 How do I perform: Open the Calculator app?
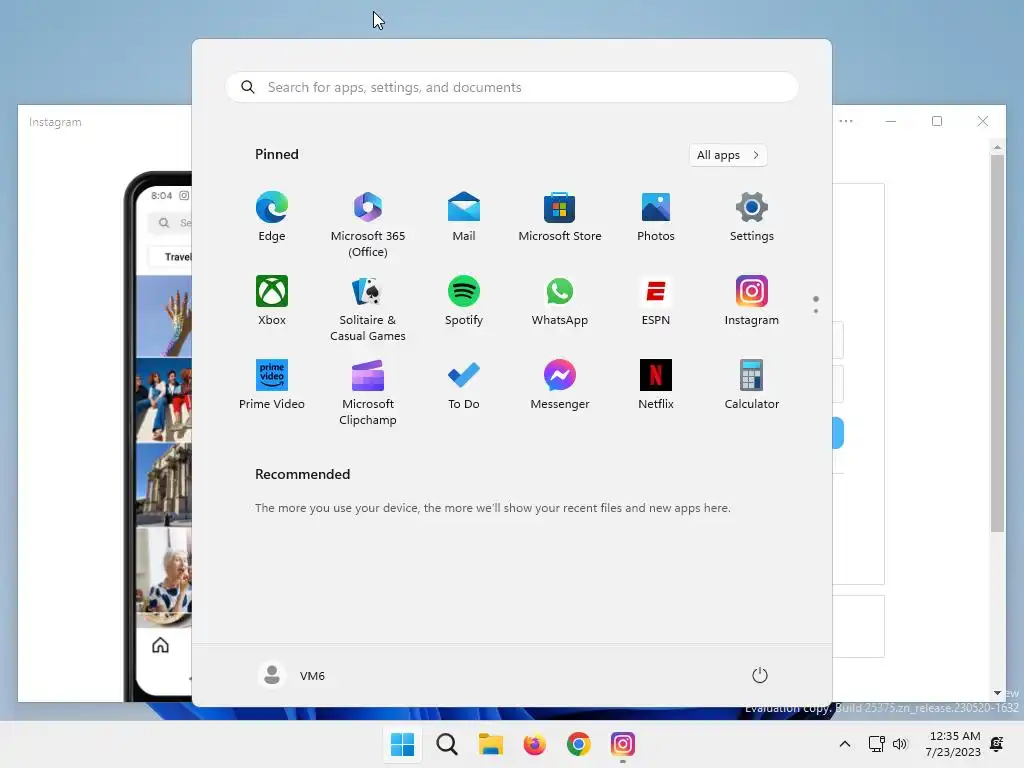tap(752, 385)
